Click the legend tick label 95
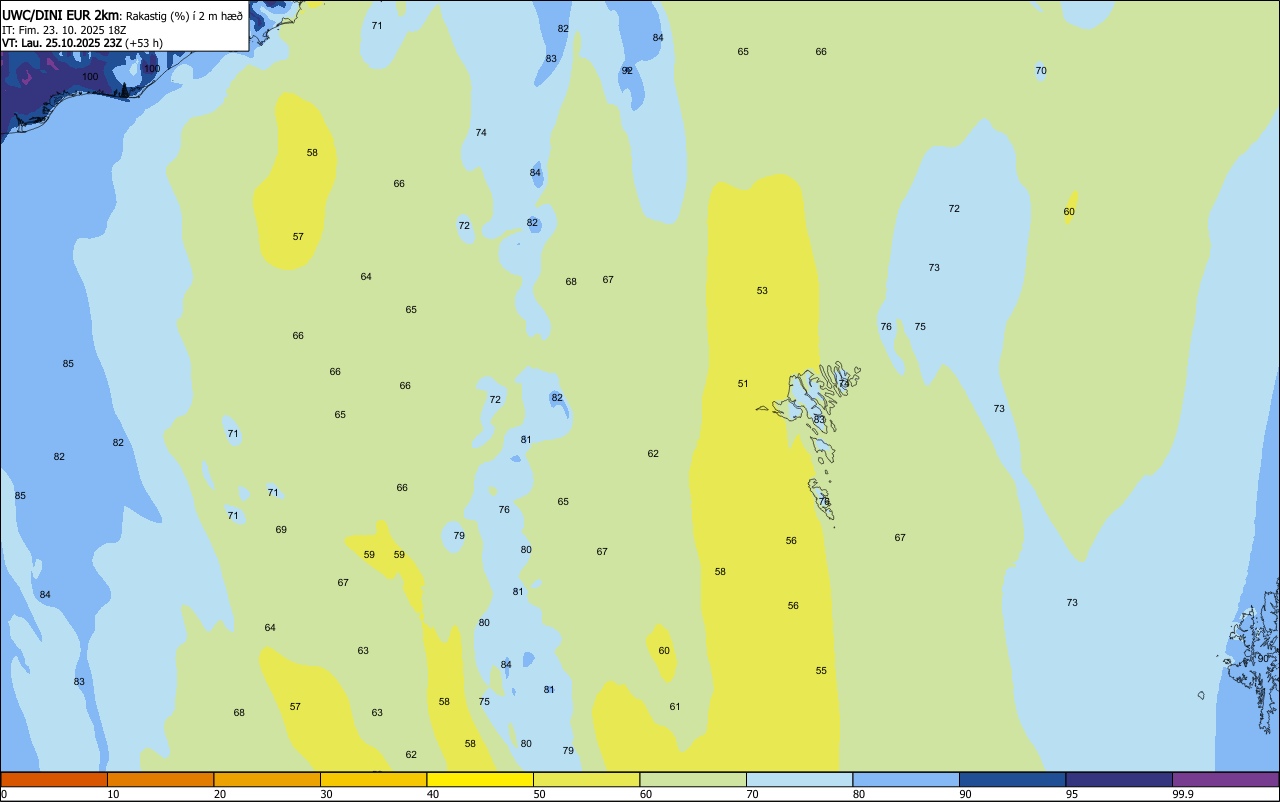This screenshot has height=802, width=1280. (x=1072, y=794)
